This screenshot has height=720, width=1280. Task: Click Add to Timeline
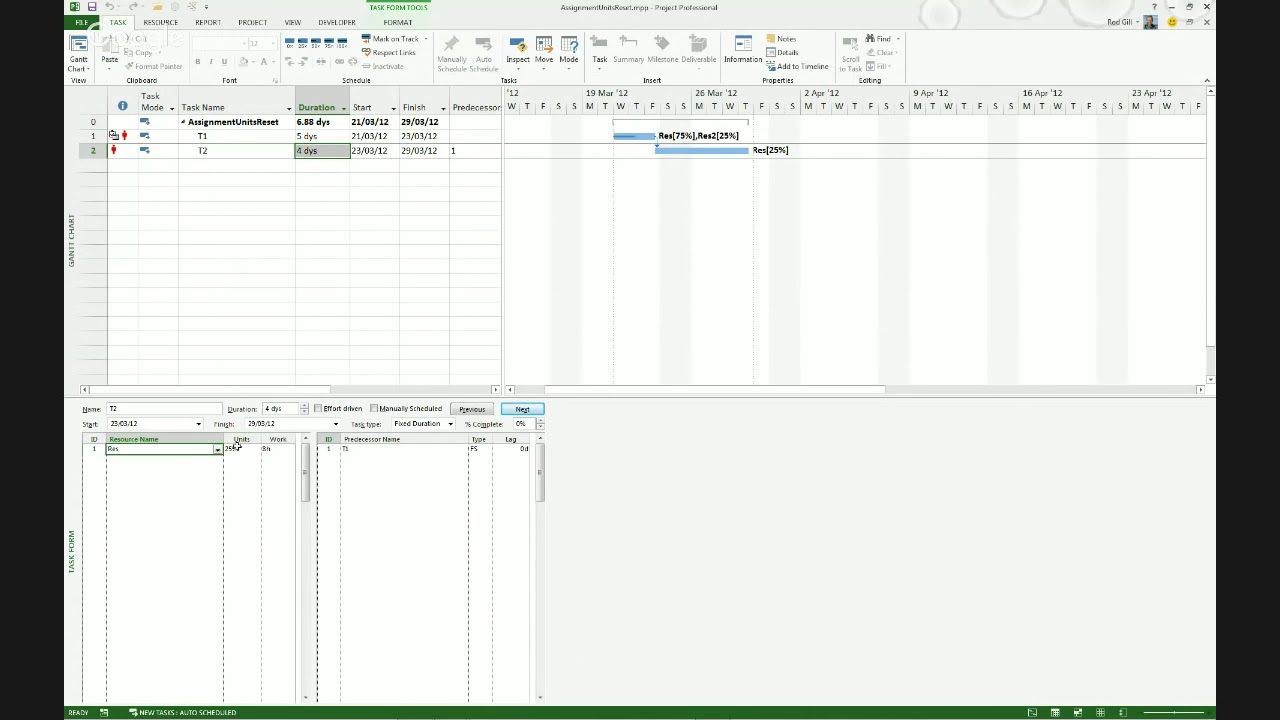point(797,67)
